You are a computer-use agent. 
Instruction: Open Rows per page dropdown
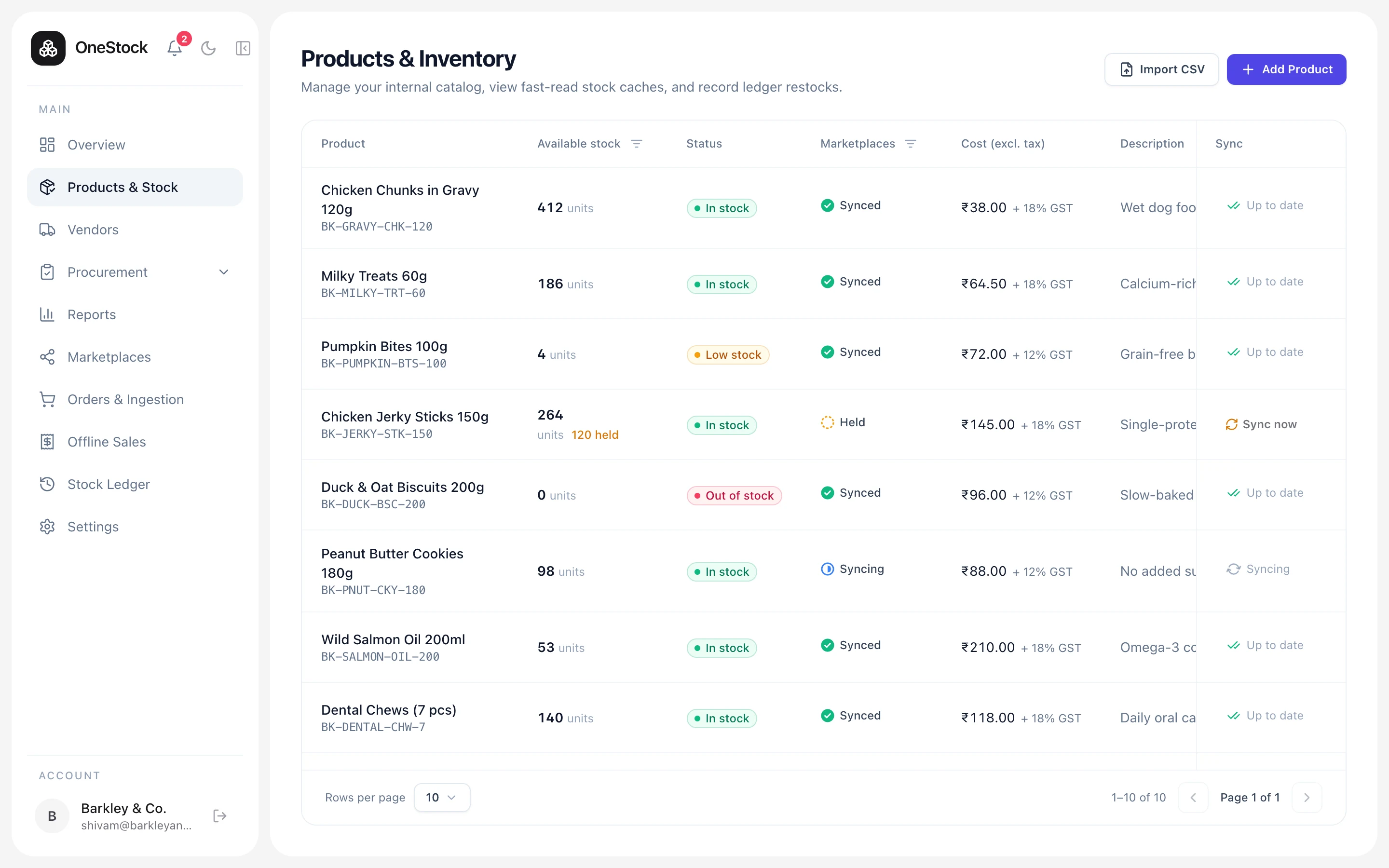point(442,798)
